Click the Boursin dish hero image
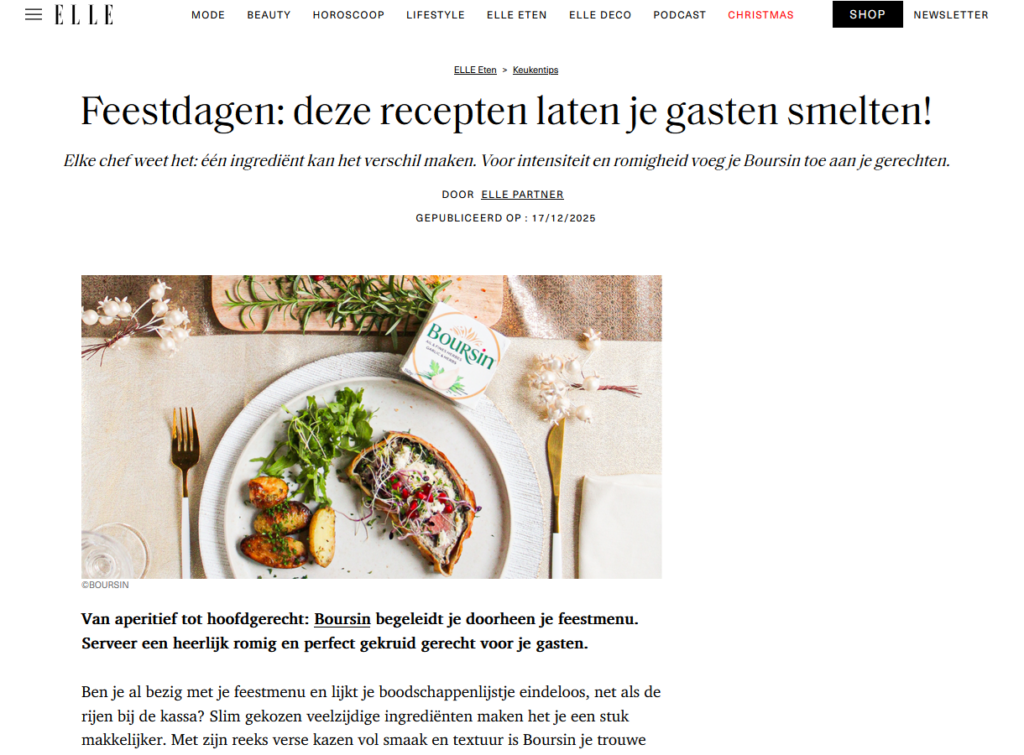 coord(372,426)
